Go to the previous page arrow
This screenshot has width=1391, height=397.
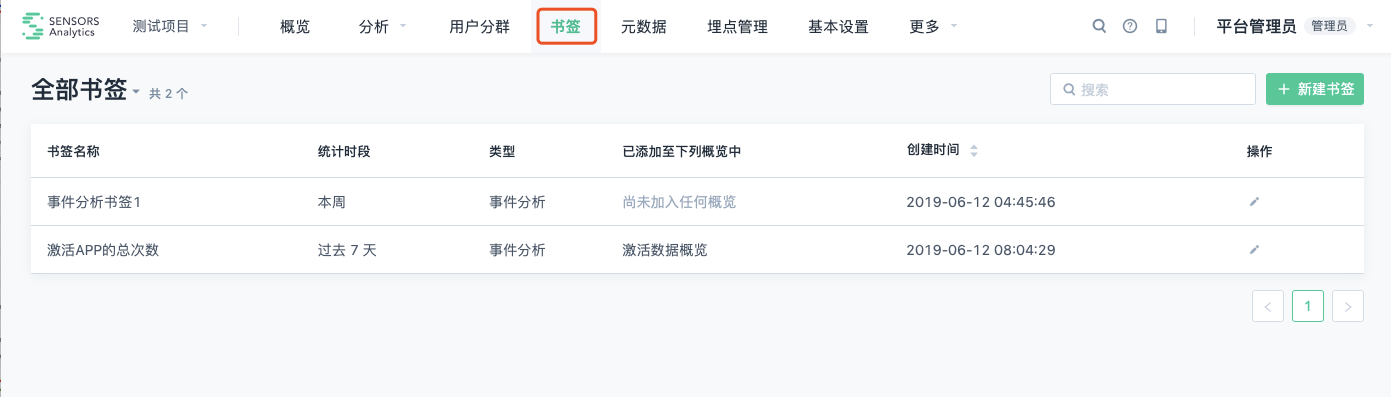click(x=1268, y=307)
